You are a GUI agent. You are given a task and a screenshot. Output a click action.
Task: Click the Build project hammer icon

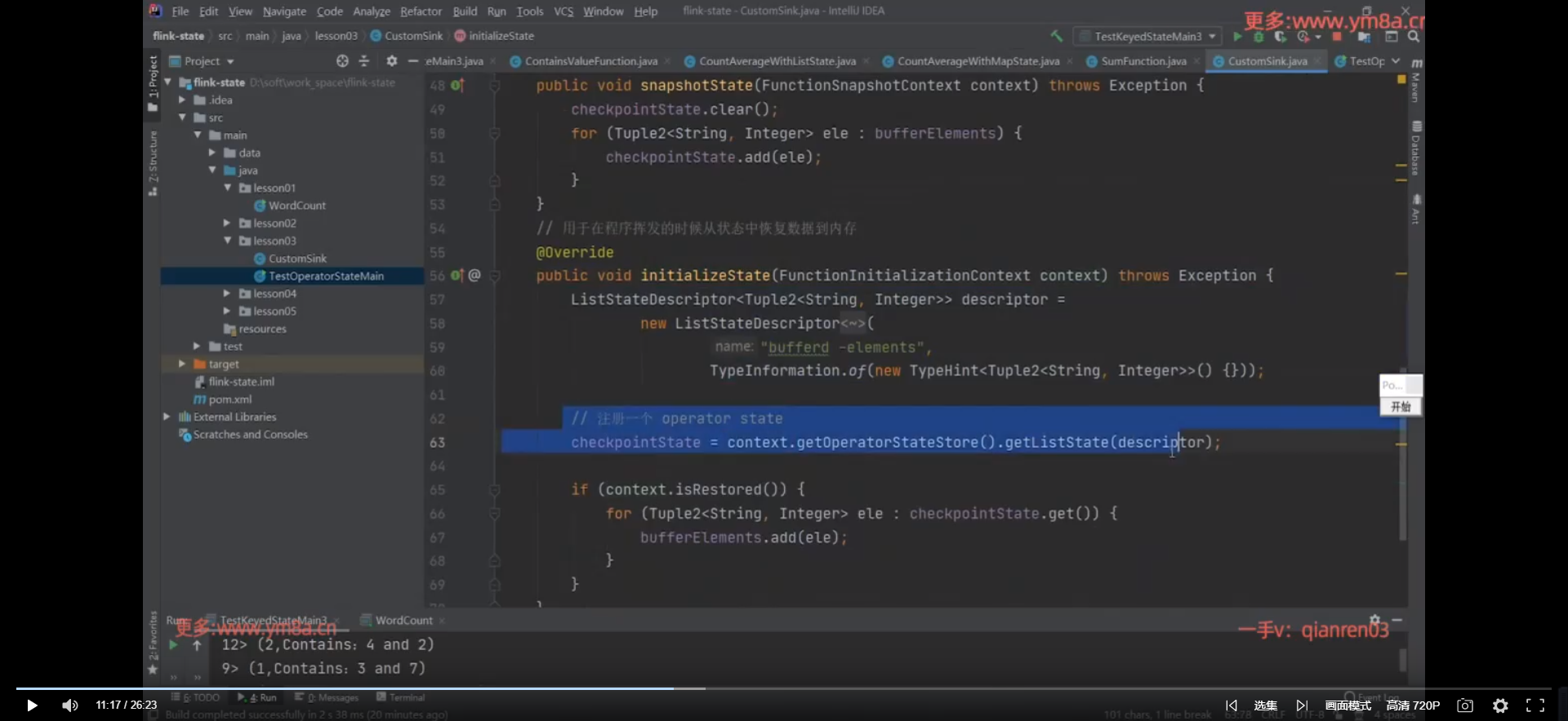[x=1057, y=36]
